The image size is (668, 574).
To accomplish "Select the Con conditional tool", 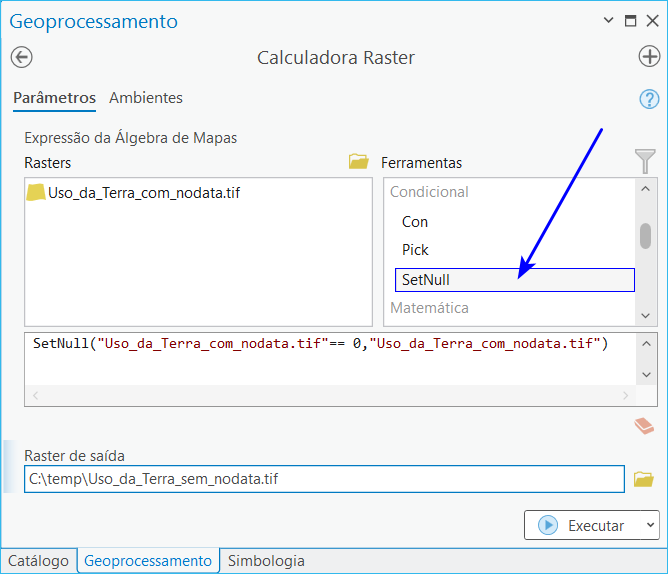I will coord(415,222).
